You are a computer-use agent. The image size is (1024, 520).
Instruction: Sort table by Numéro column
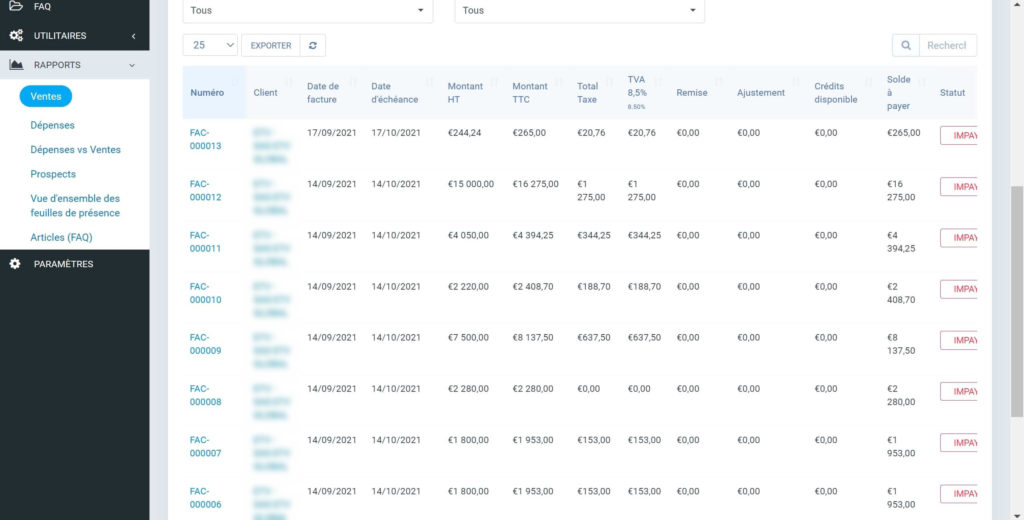pos(214,93)
